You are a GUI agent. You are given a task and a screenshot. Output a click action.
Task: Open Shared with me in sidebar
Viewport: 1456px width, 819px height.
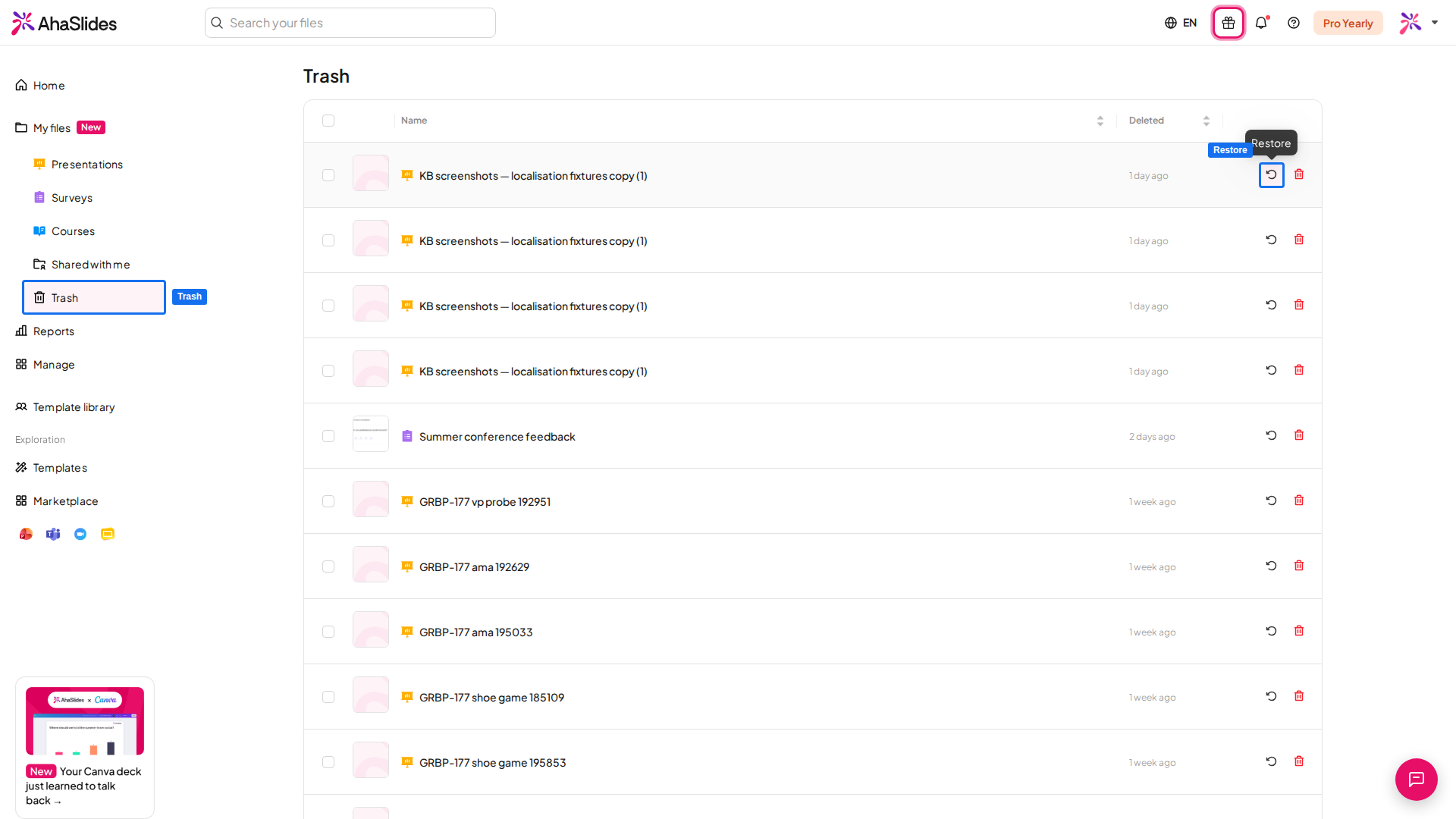click(82, 265)
